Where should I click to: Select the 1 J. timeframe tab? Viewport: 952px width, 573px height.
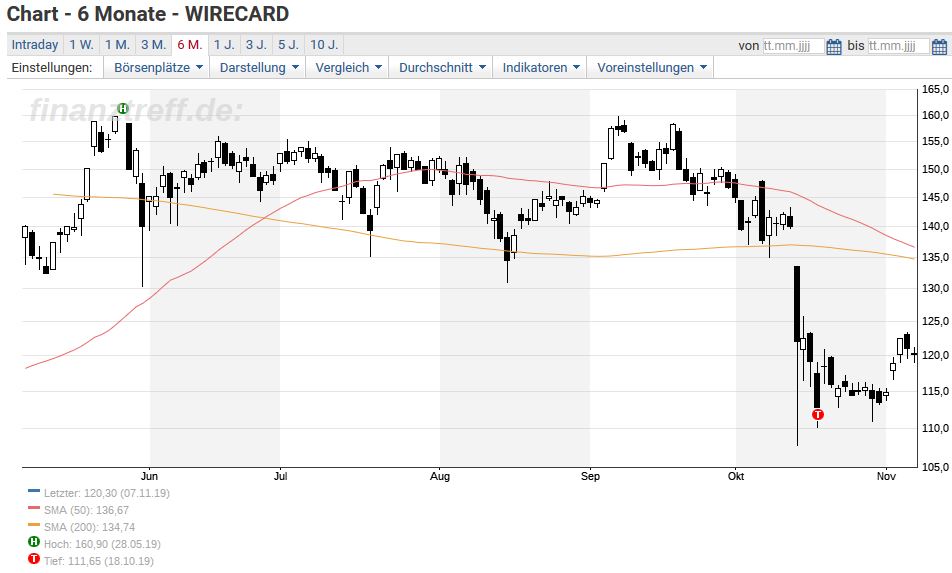click(224, 45)
